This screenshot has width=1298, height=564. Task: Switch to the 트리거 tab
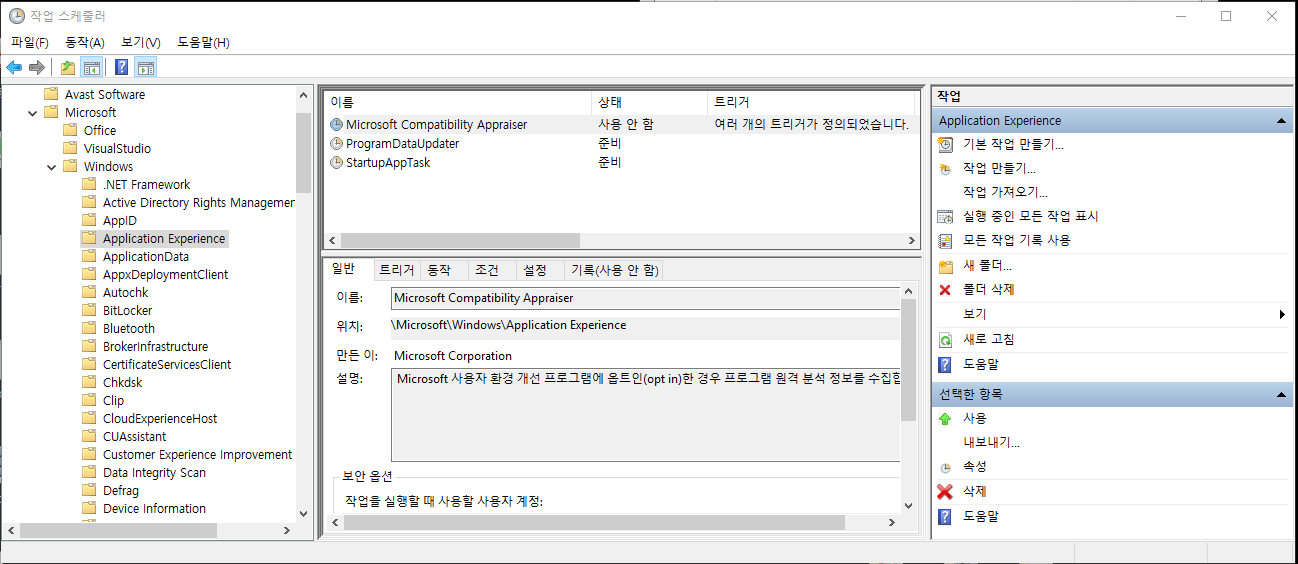tap(397, 270)
